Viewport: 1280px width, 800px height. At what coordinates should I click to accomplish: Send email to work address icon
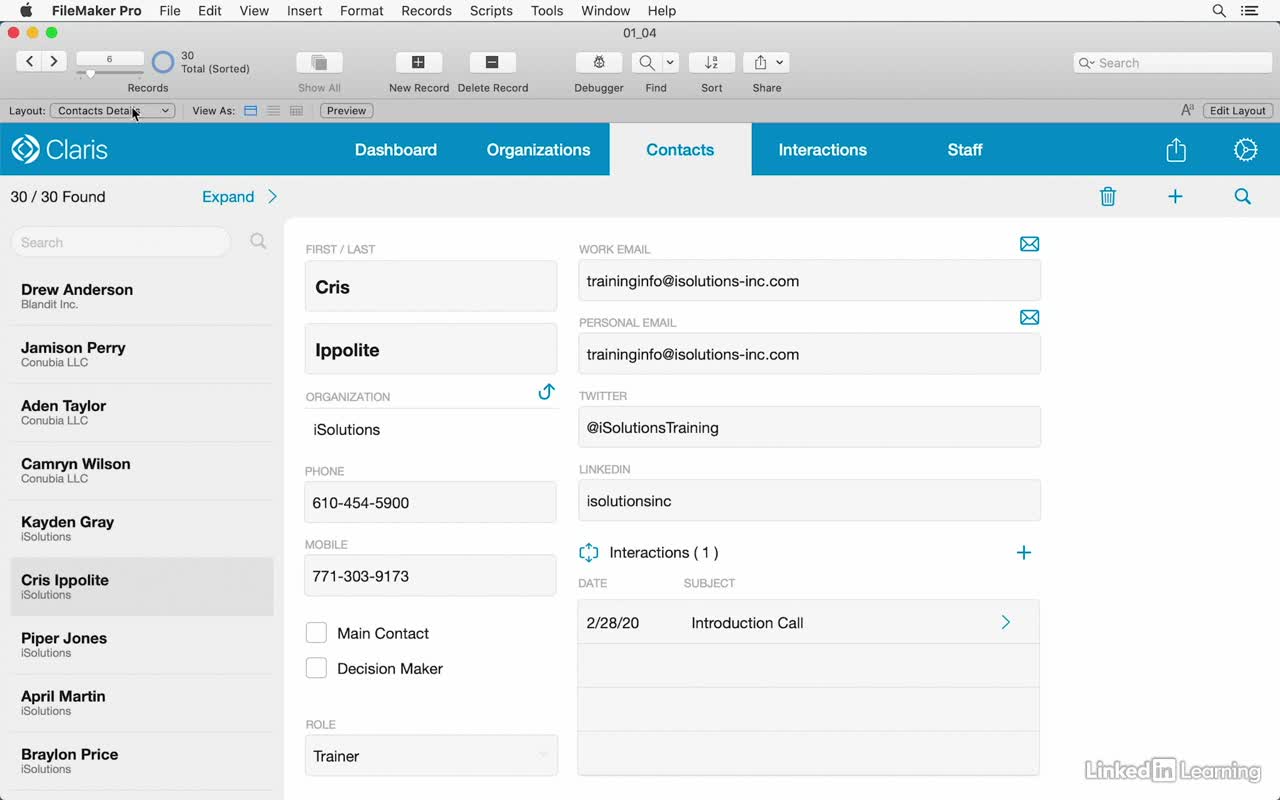coord(1029,244)
